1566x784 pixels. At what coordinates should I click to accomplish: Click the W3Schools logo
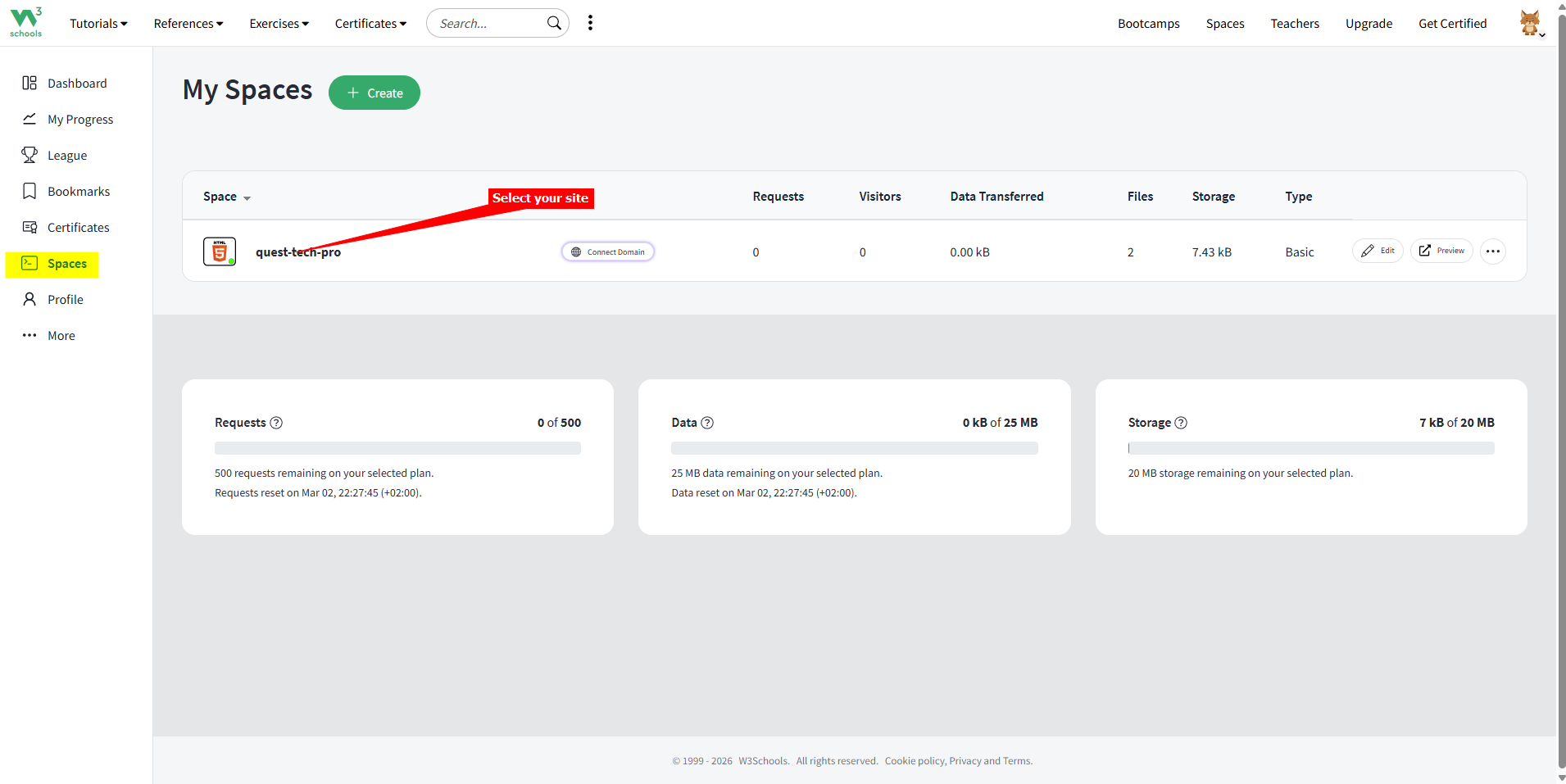point(25,22)
